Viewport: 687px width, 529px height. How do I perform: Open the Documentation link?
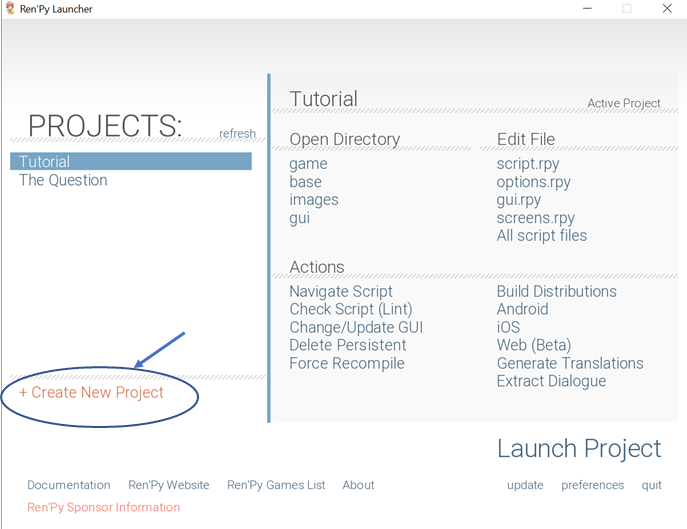pyautogui.click(x=69, y=485)
